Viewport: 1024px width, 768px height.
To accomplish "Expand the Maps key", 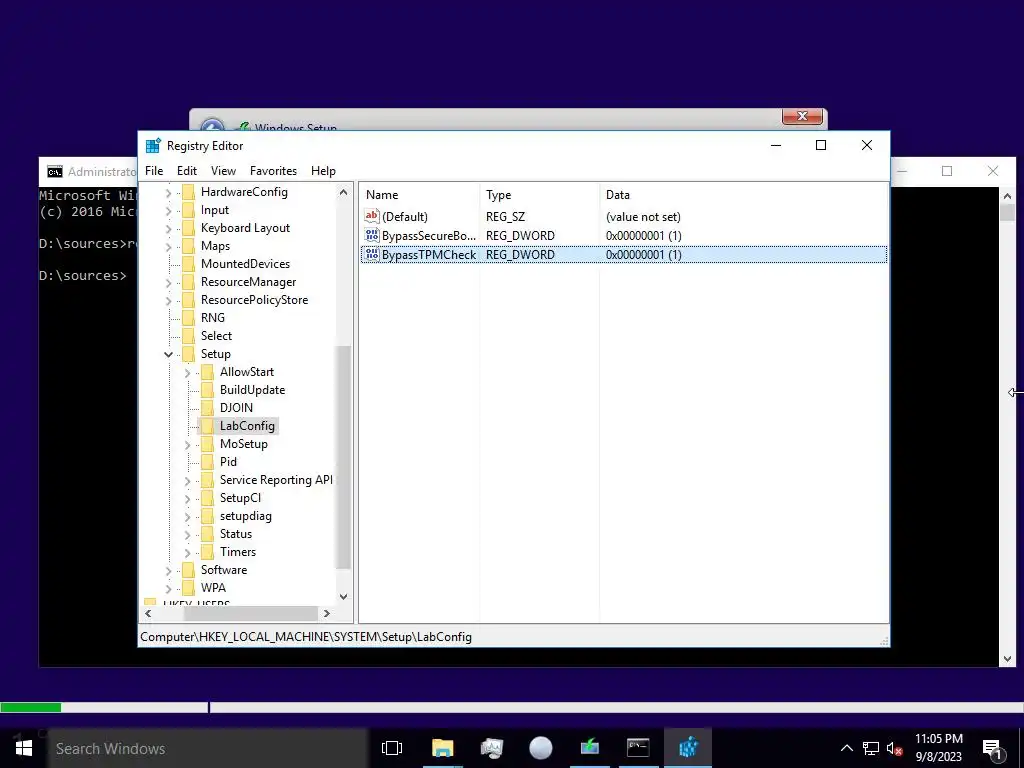I will pyautogui.click(x=168, y=246).
